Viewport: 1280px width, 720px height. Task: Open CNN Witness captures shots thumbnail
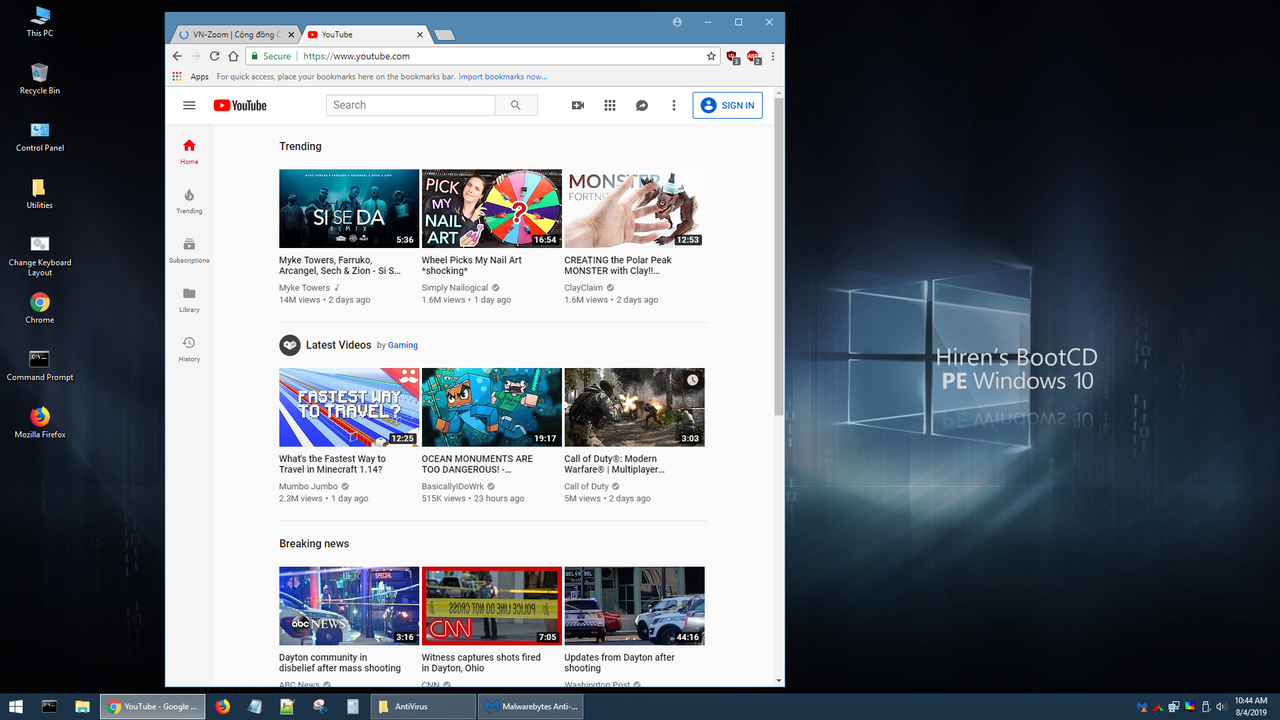tap(492, 606)
